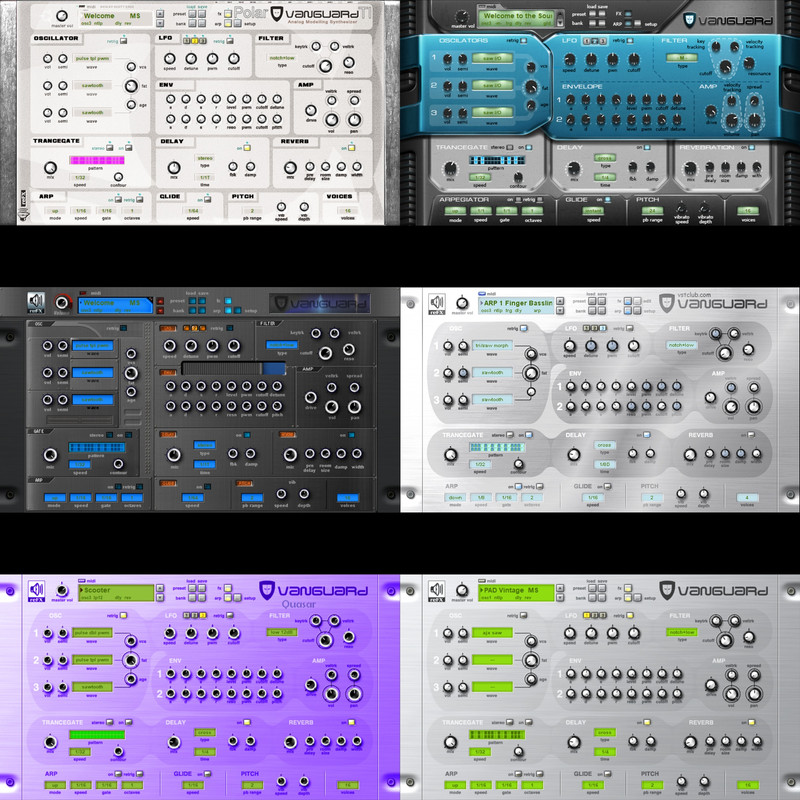800x800 pixels.
Task: Click the Vanguard shield logo in Polar skin
Action: tap(277, 14)
